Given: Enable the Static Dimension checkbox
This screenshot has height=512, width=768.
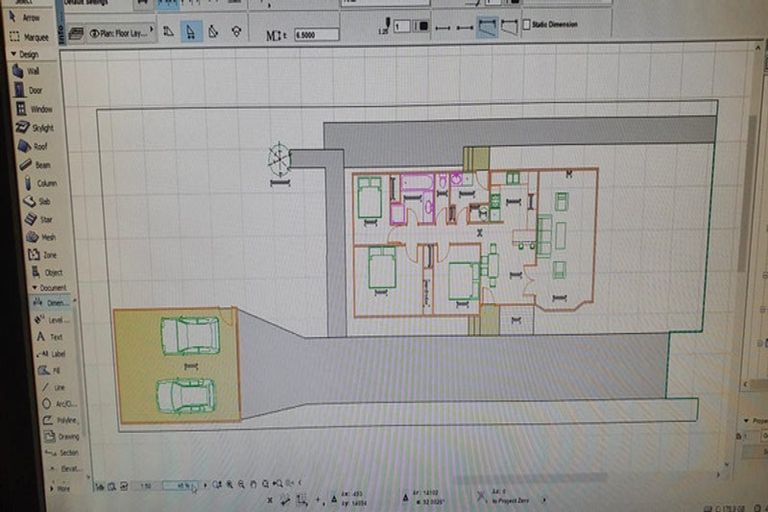Looking at the screenshot, I should tap(528, 23).
